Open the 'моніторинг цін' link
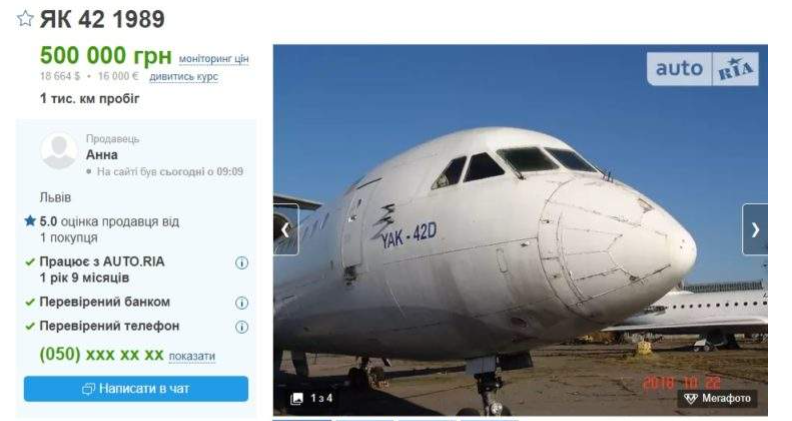The height and width of the screenshot is (421, 792). pyautogui.click(x=213, y=59)
